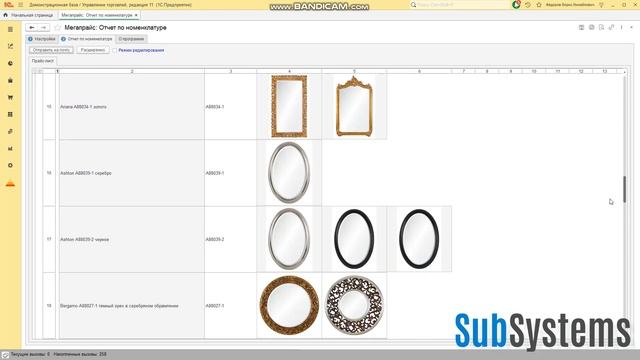The height and width of the screenshot is (360, 640).
Task: Open the treasury section icon in sidebar
Action: [11, 131]
